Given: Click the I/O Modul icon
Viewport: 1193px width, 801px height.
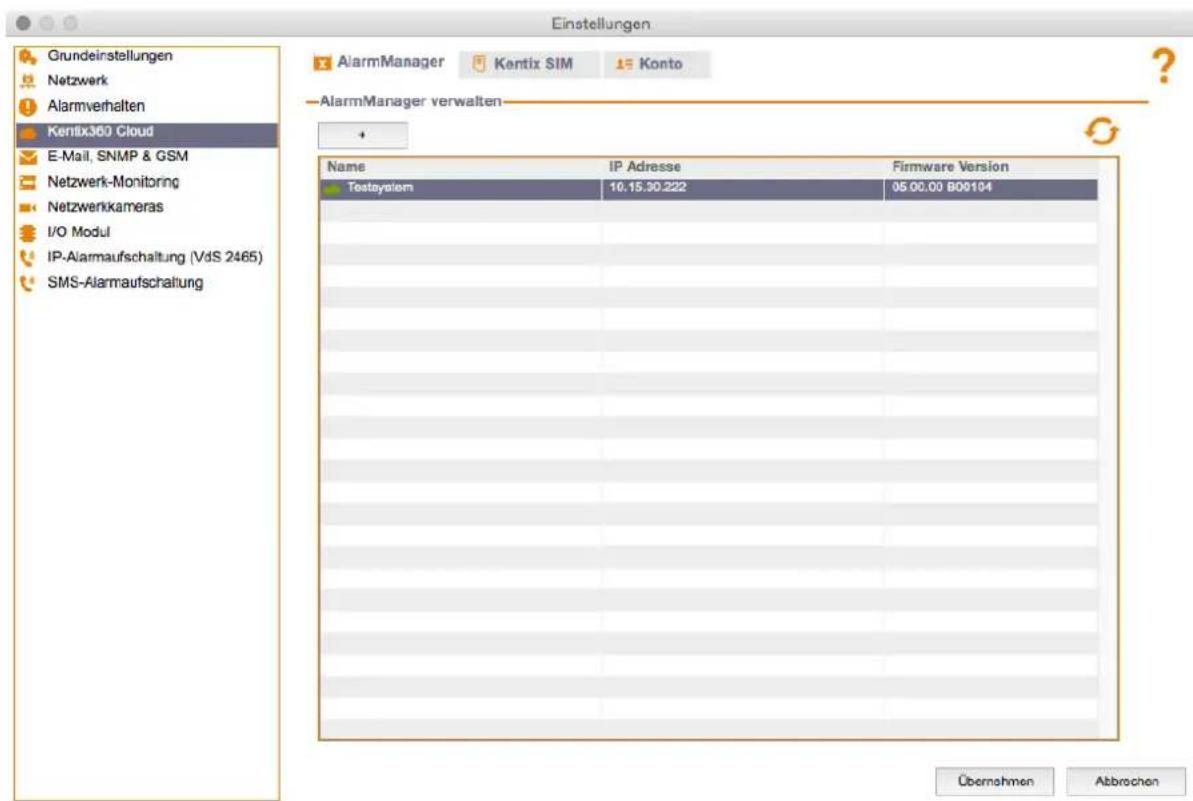Looking at the screenshot, I should (27, 232).
